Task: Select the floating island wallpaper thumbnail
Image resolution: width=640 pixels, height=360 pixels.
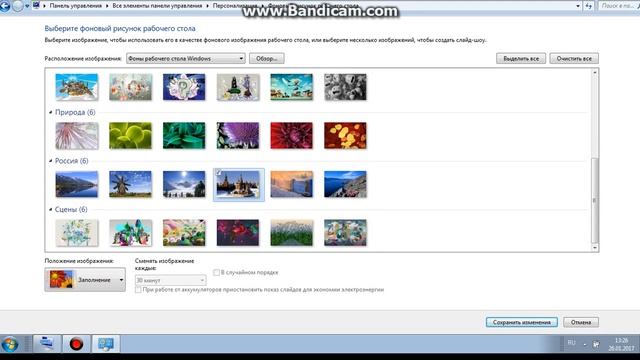Action: (77, 87)
